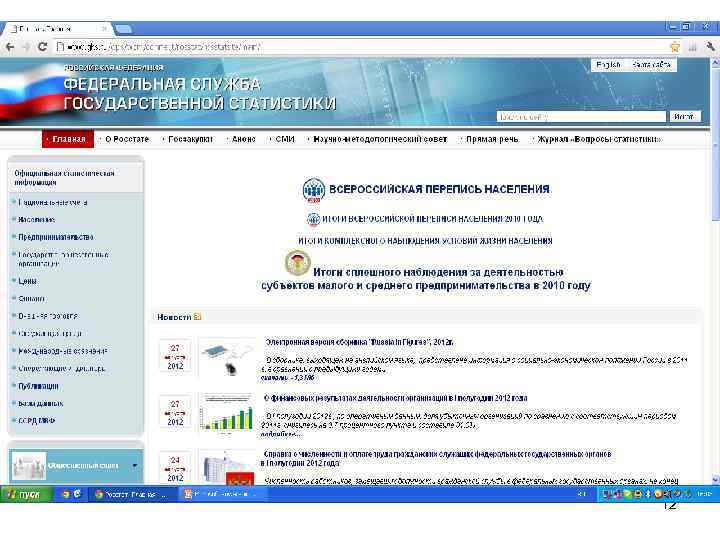
Task: Open news link Russia in Figures 2012
Action: 360,342
